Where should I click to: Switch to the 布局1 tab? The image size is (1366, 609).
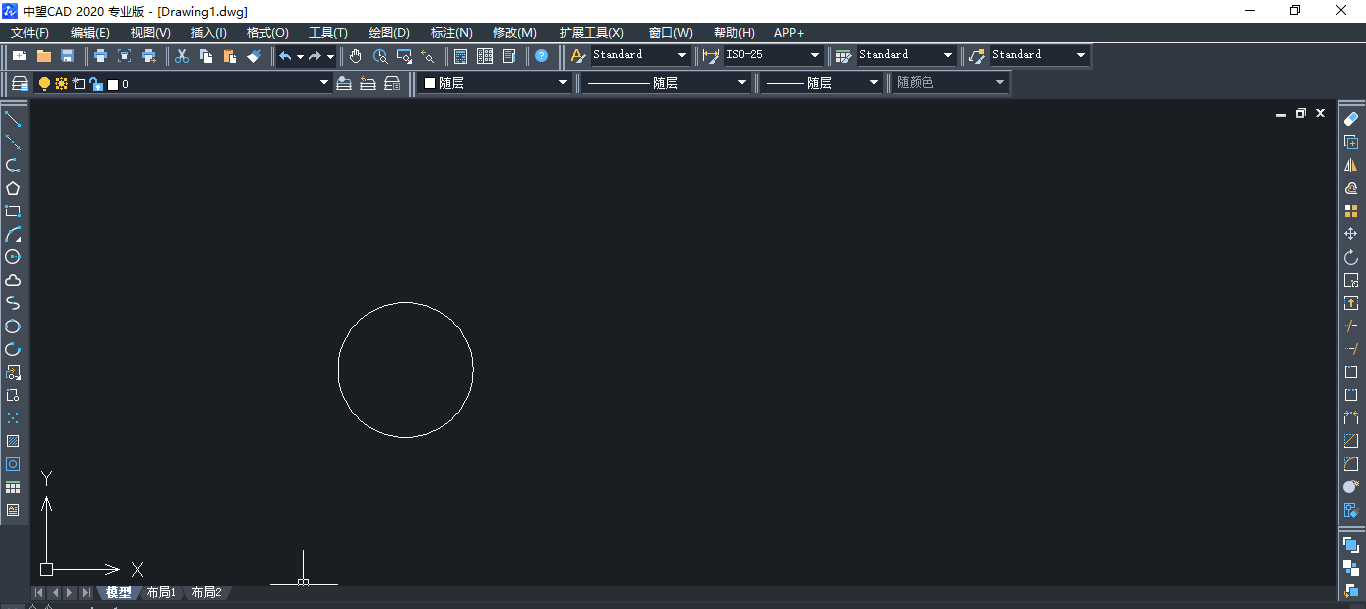coord(161,593)
